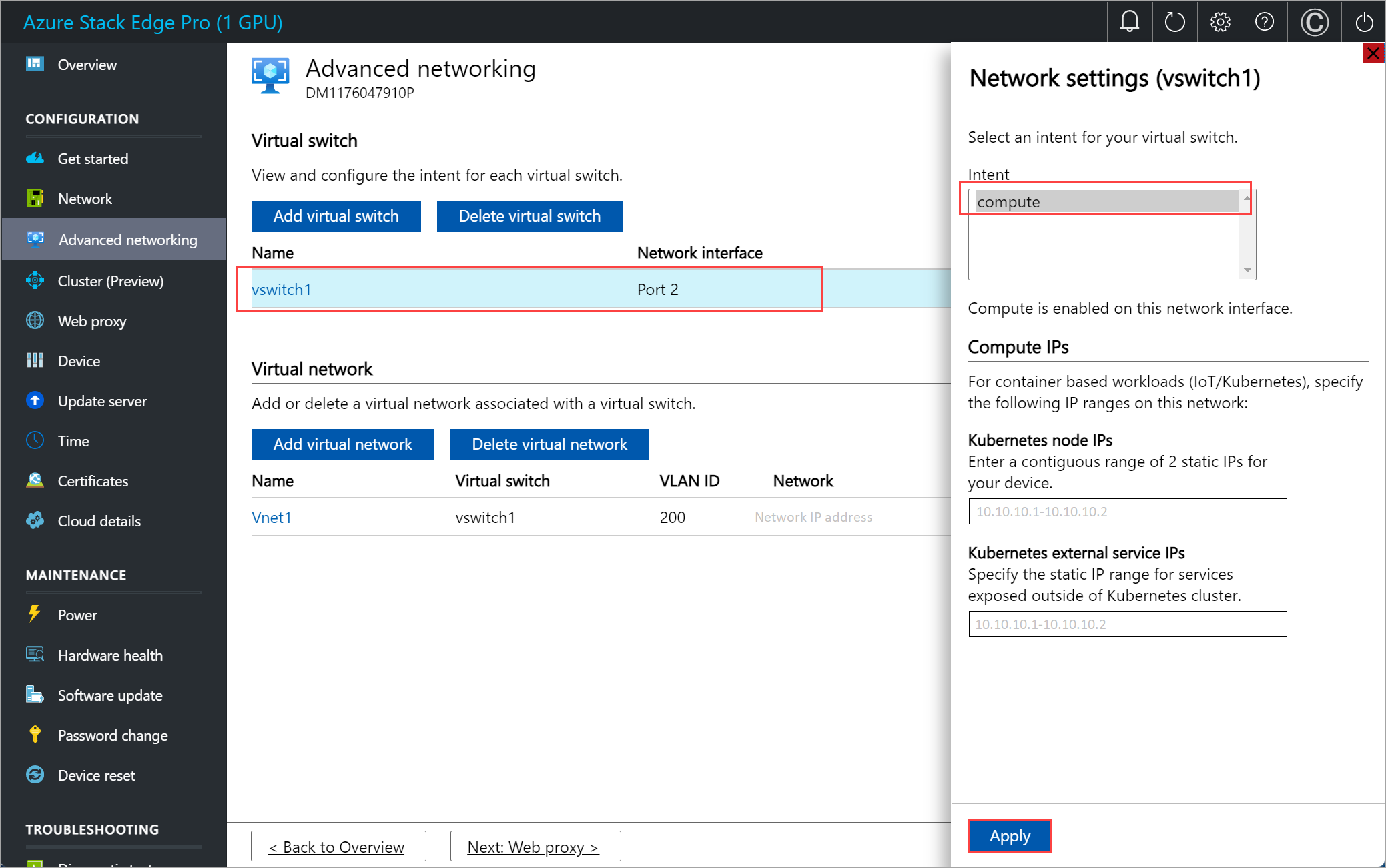Click the Cluster (Preview) menu item

coord(111,280)
